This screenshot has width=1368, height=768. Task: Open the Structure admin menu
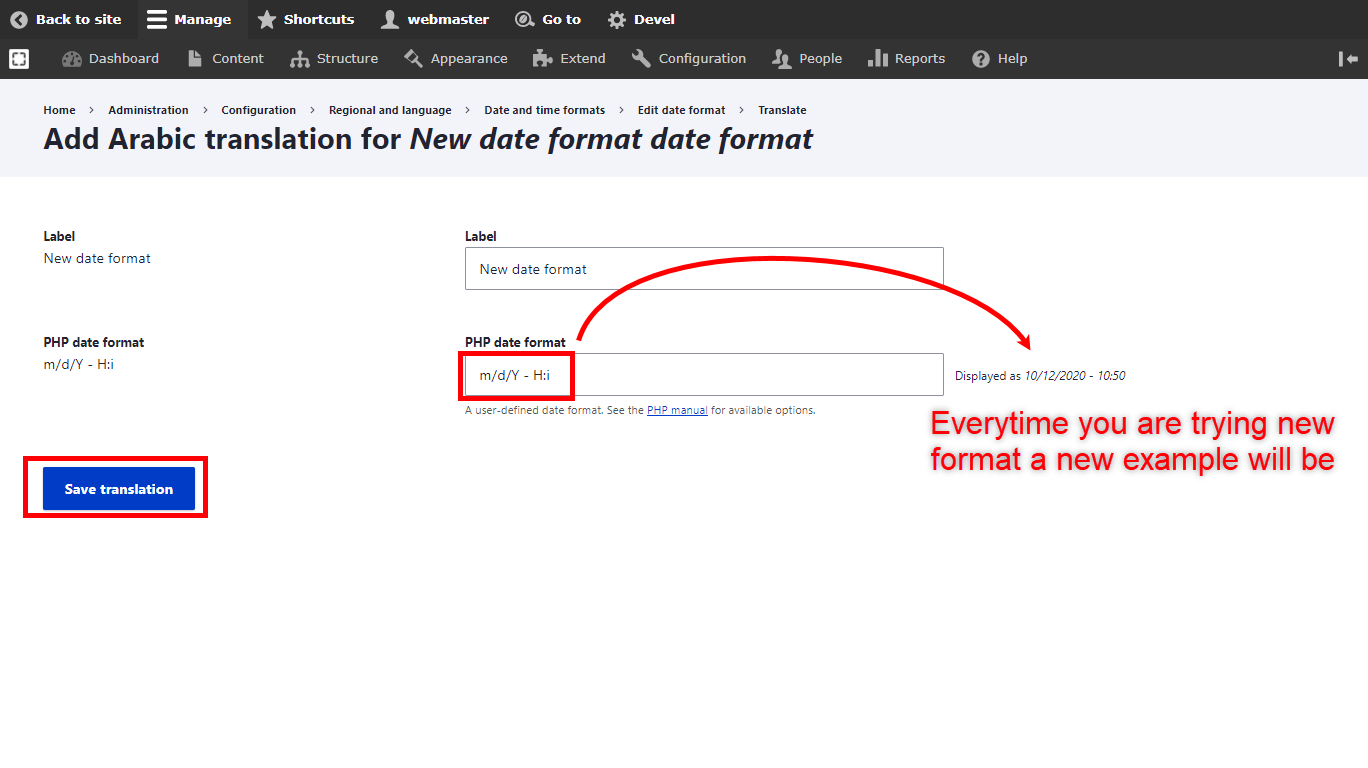click(334, 59)
